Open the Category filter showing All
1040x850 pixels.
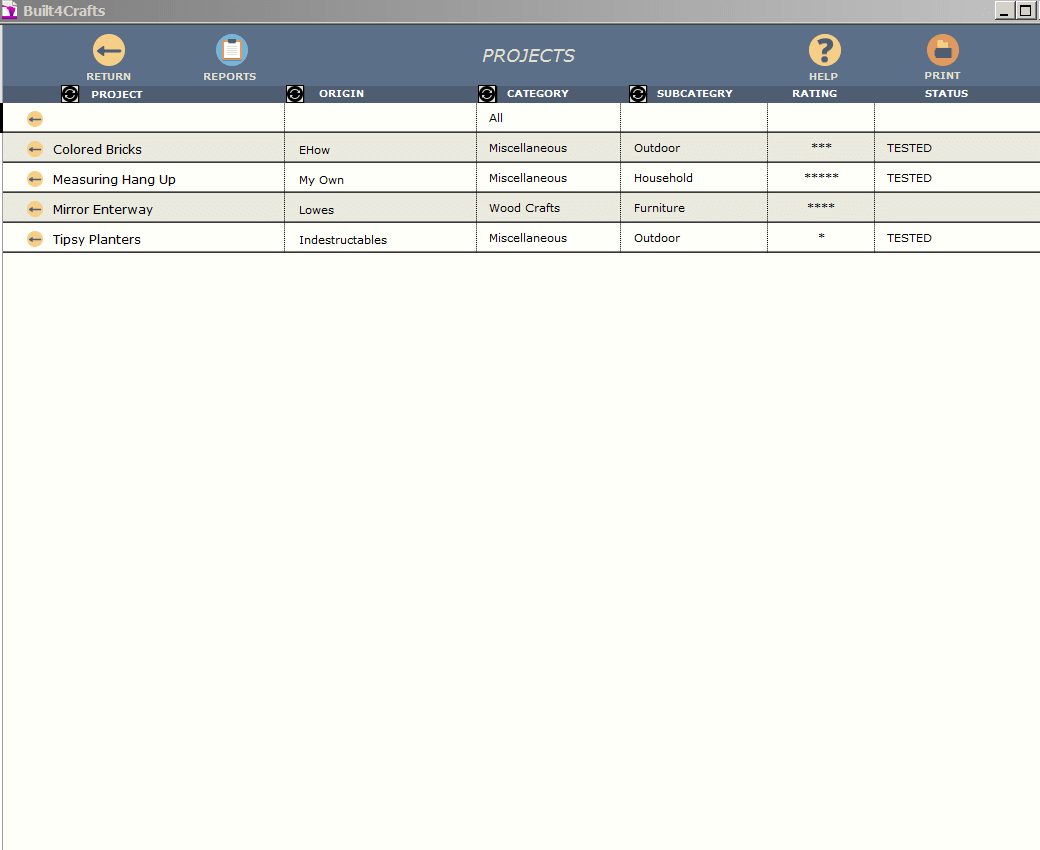point(547,118)
